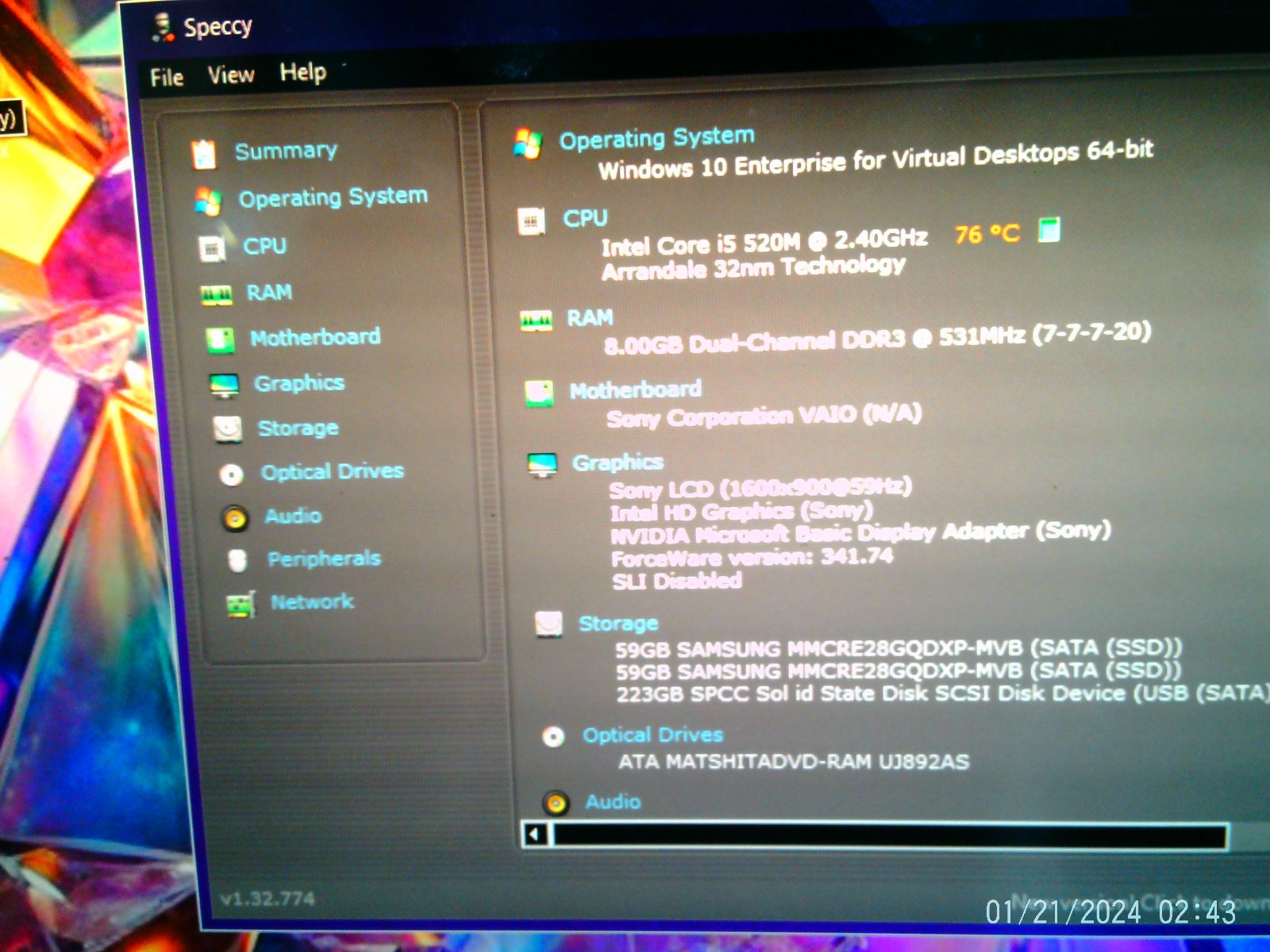This screenshot has width=1270, height=952.
Task: Open Graphics section in sidebar
Action: coord(299,383)
